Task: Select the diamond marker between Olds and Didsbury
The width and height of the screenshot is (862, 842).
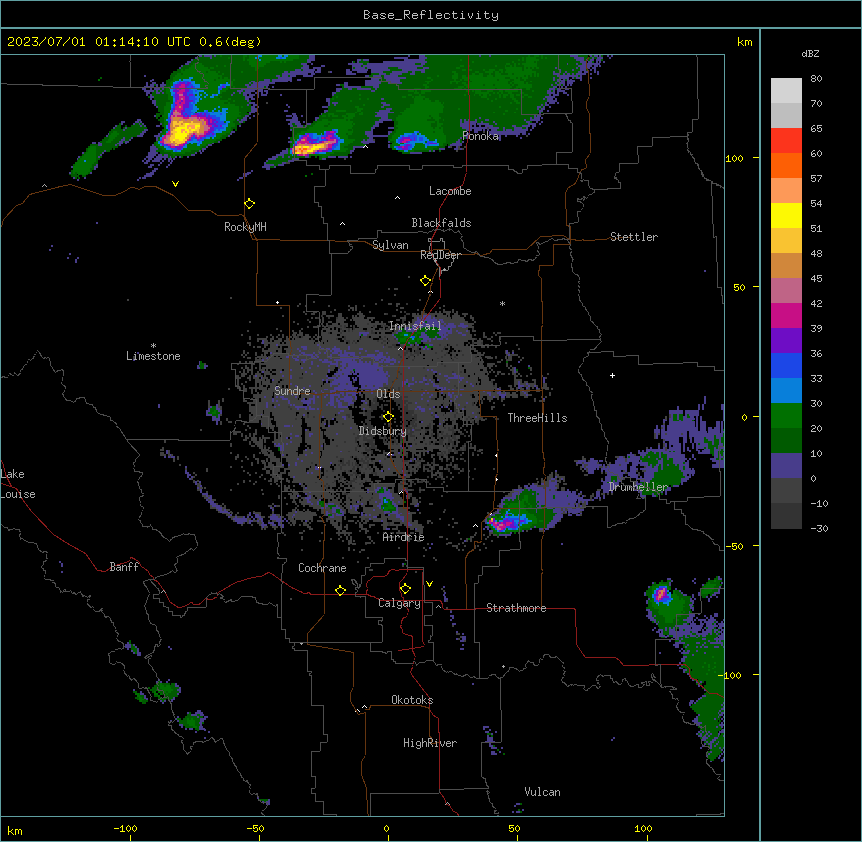Action: pyautogui.click(x=388, y=416)
